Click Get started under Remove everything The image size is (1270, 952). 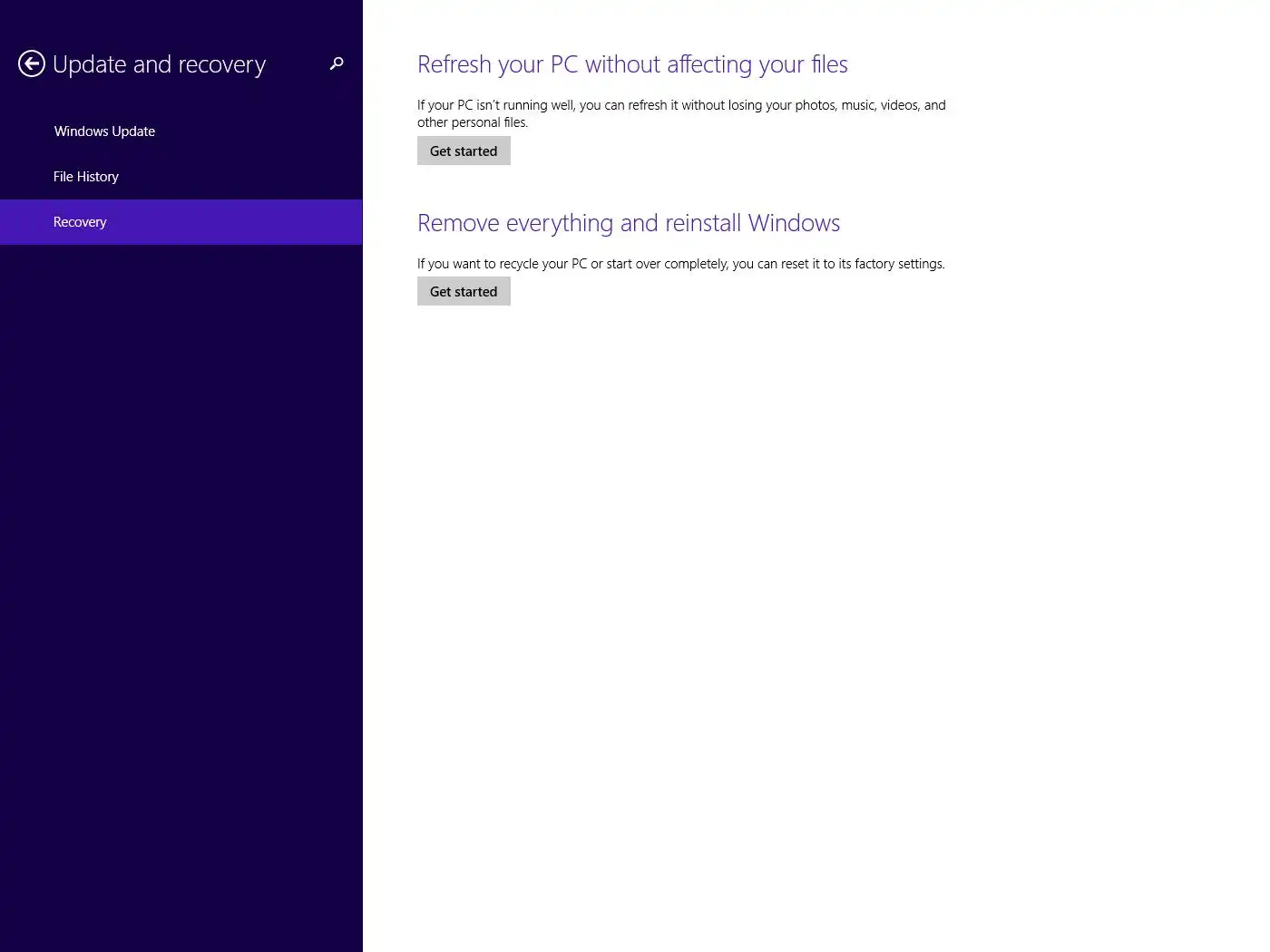(464, 291)
